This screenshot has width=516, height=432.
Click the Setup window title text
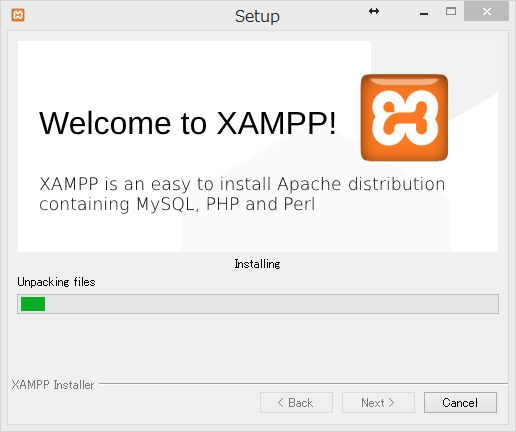coord(257,16)
